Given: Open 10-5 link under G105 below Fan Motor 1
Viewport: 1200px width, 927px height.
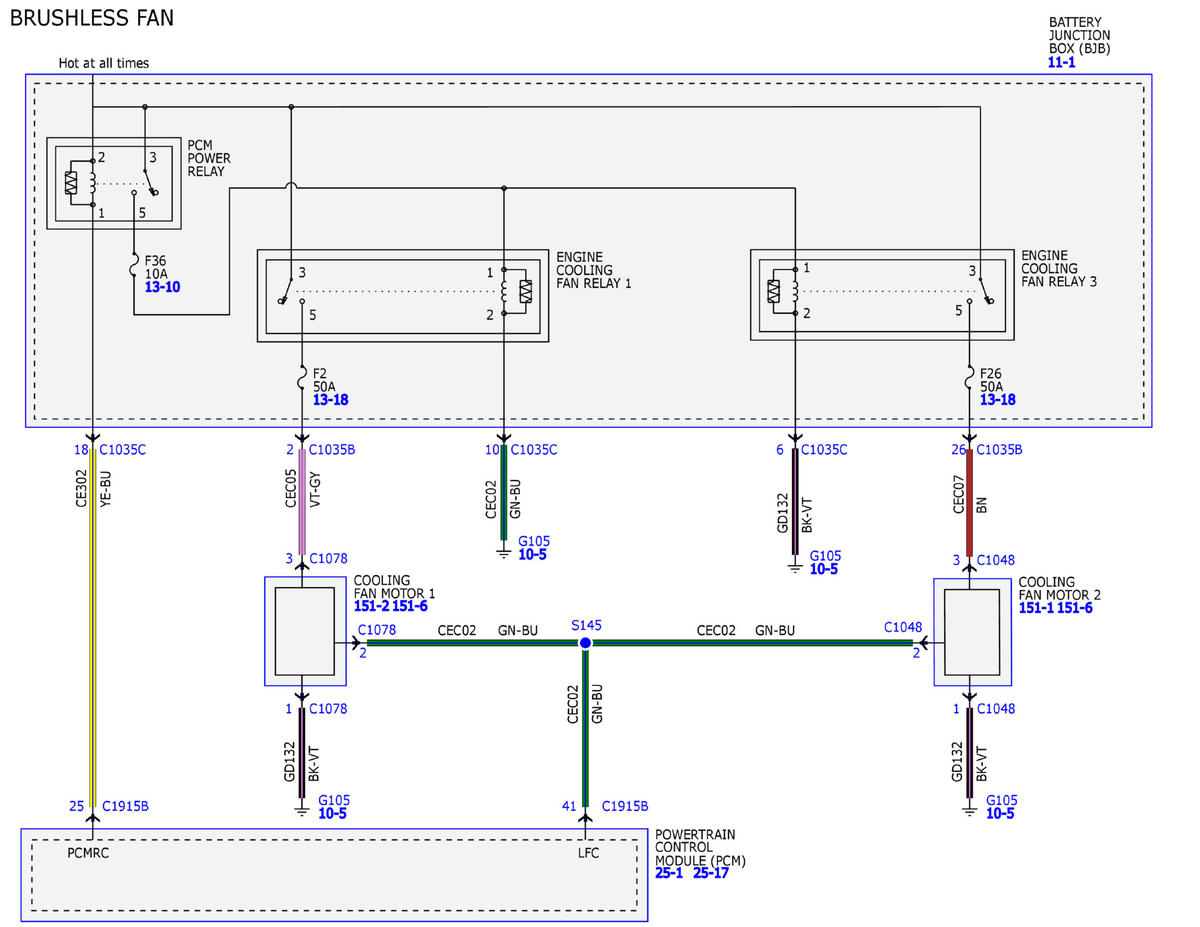Looking at the screenshot, I should coord(334,813).
